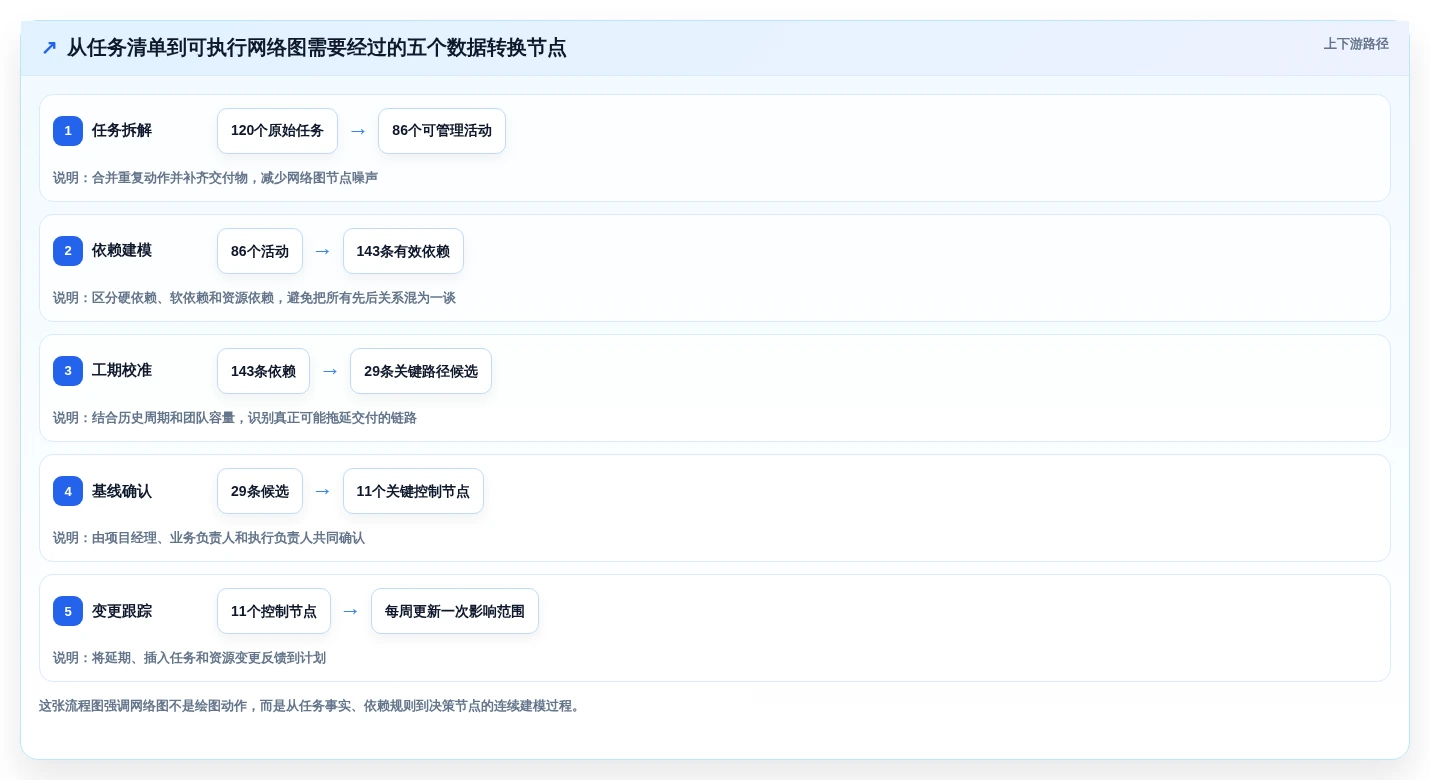Click the 任务拆解 step title
The height and width of the screenshot is (780, 1430).
point(122,131)
